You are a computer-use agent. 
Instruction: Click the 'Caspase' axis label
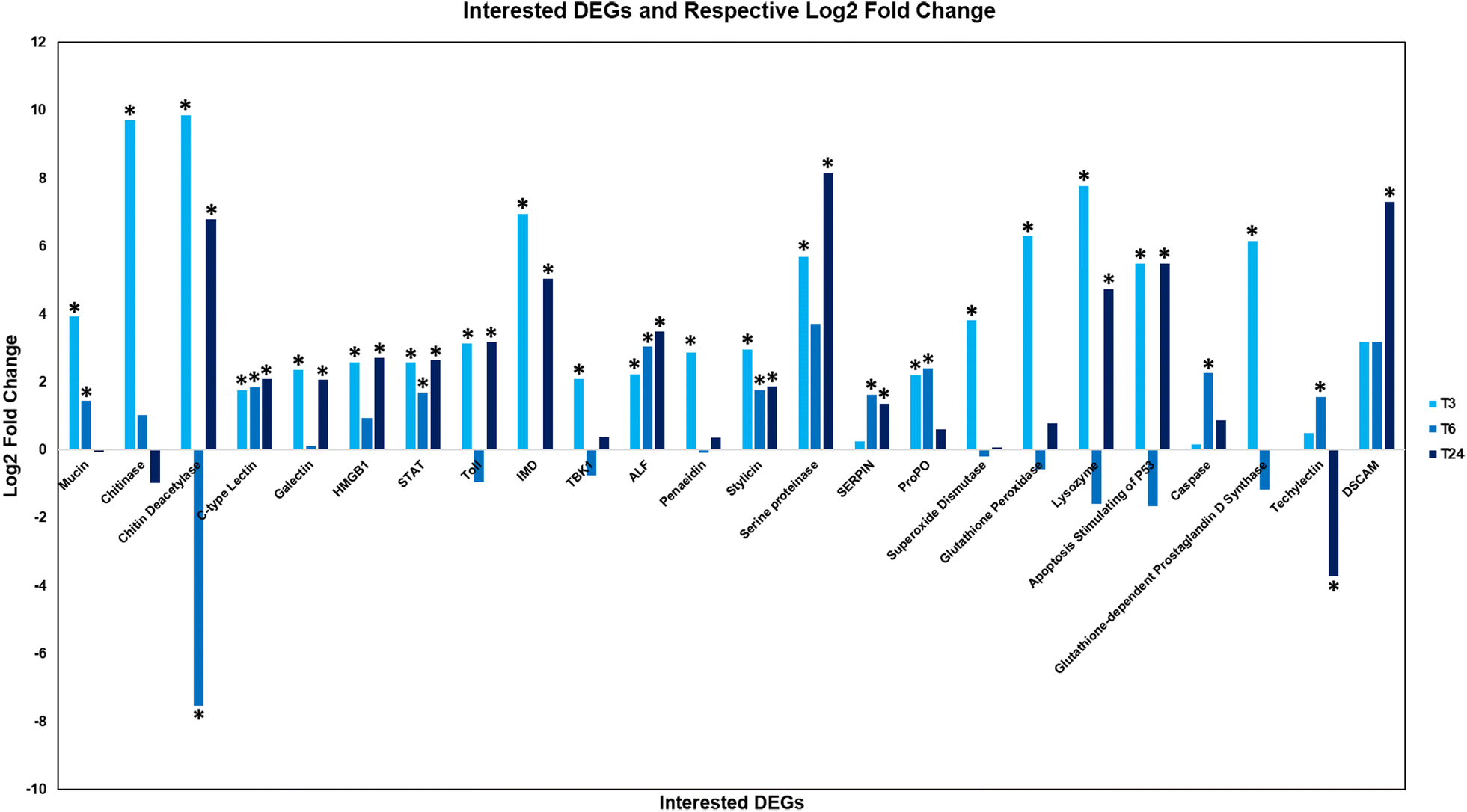[1191, 481]
